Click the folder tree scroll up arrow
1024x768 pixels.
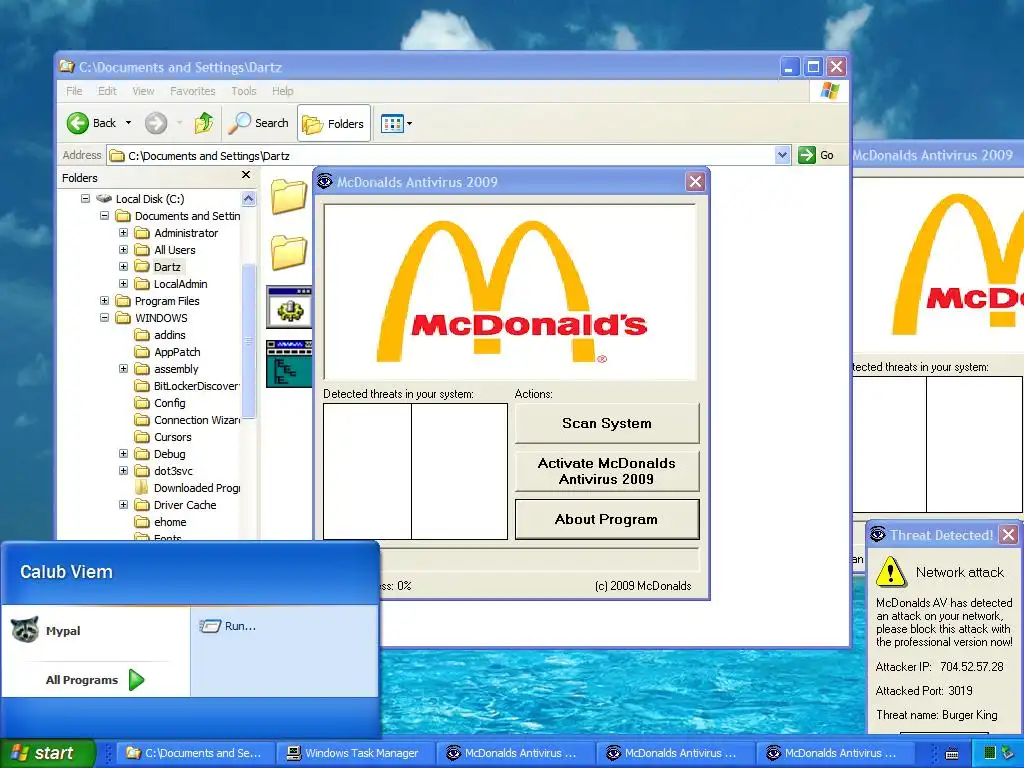(249, 198)
